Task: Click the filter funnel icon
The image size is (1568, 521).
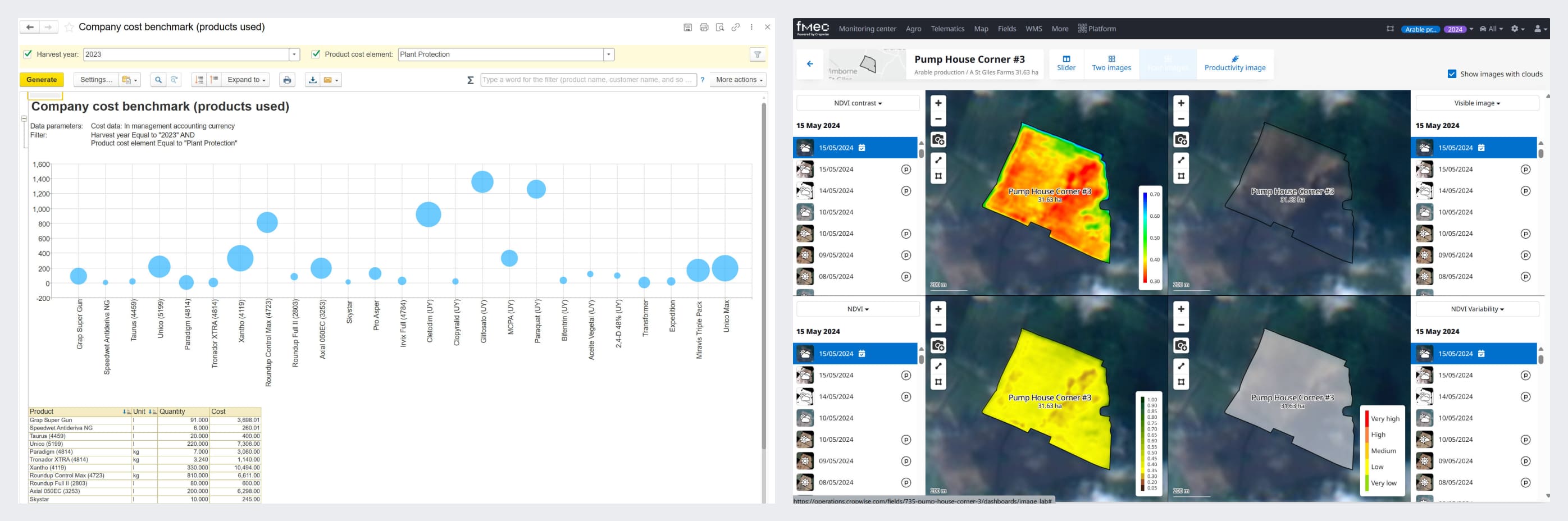Action: (x=757, y=55)
